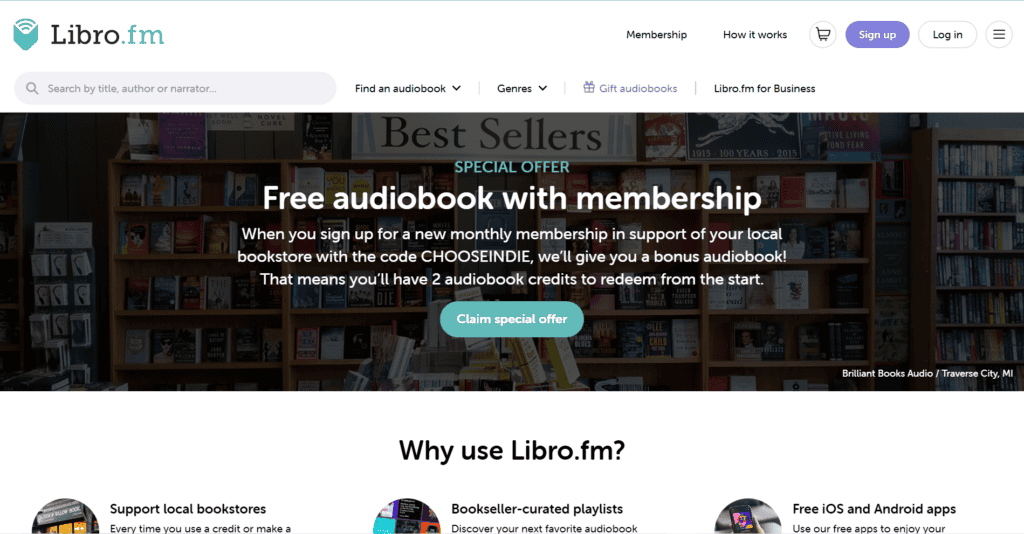The image size is (1024, 534).
Task: Open the How it works page
Action: pos(754,35)
